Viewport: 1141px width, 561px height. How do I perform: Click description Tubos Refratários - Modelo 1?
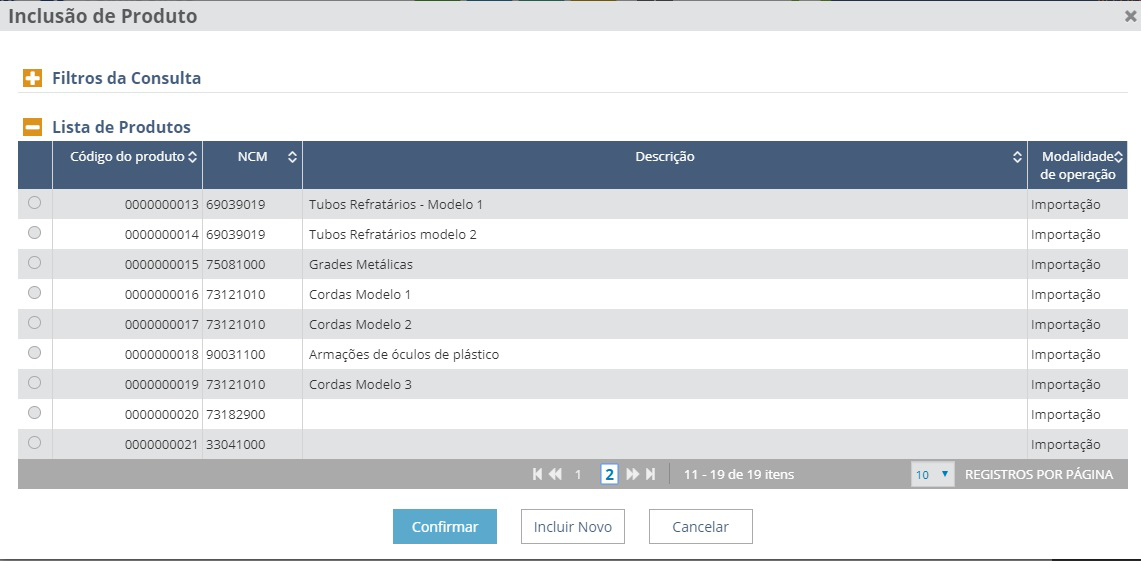point(396,204)
